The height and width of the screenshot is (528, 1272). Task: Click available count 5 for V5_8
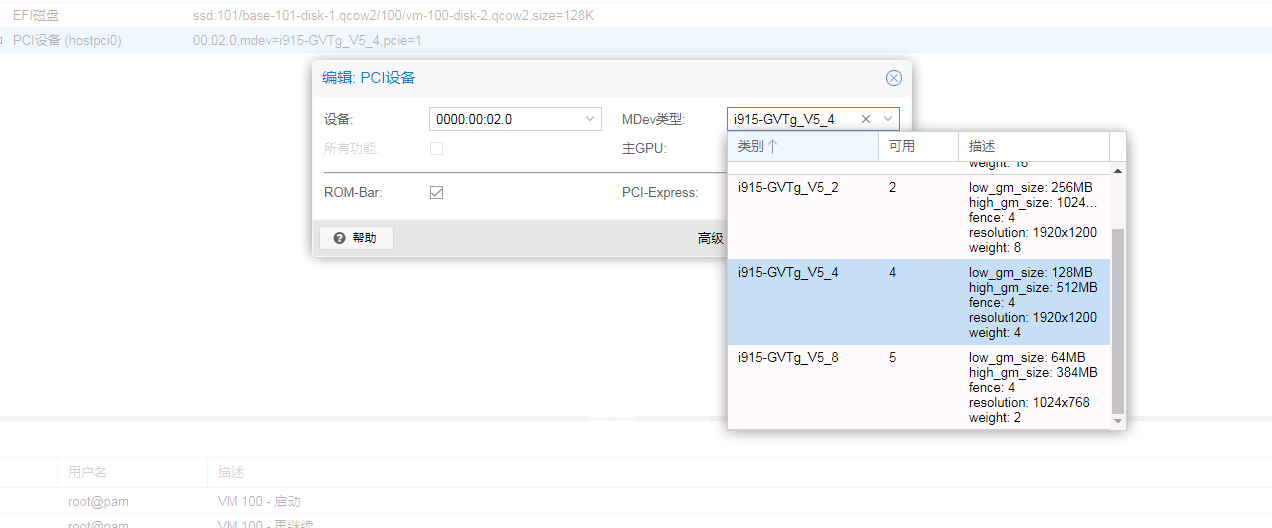[892, 357]
